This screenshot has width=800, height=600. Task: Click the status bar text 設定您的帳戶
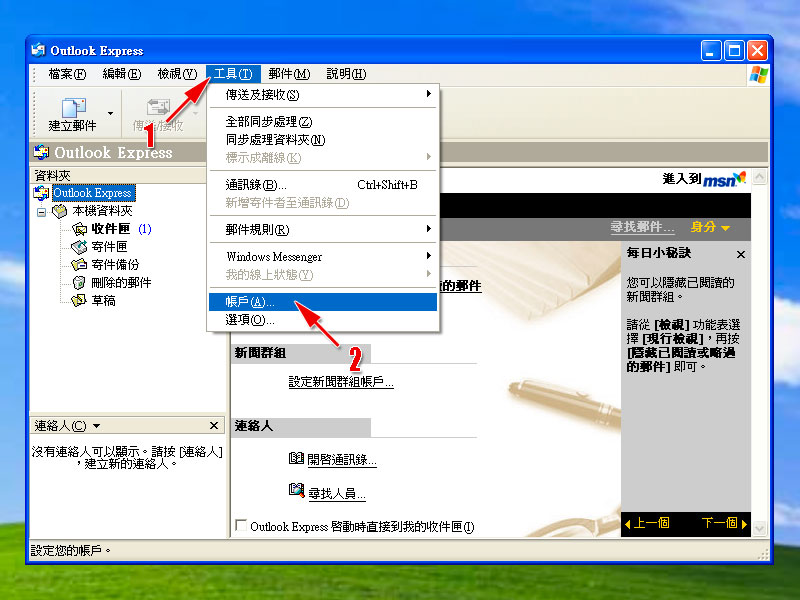[x=70, y=551]
